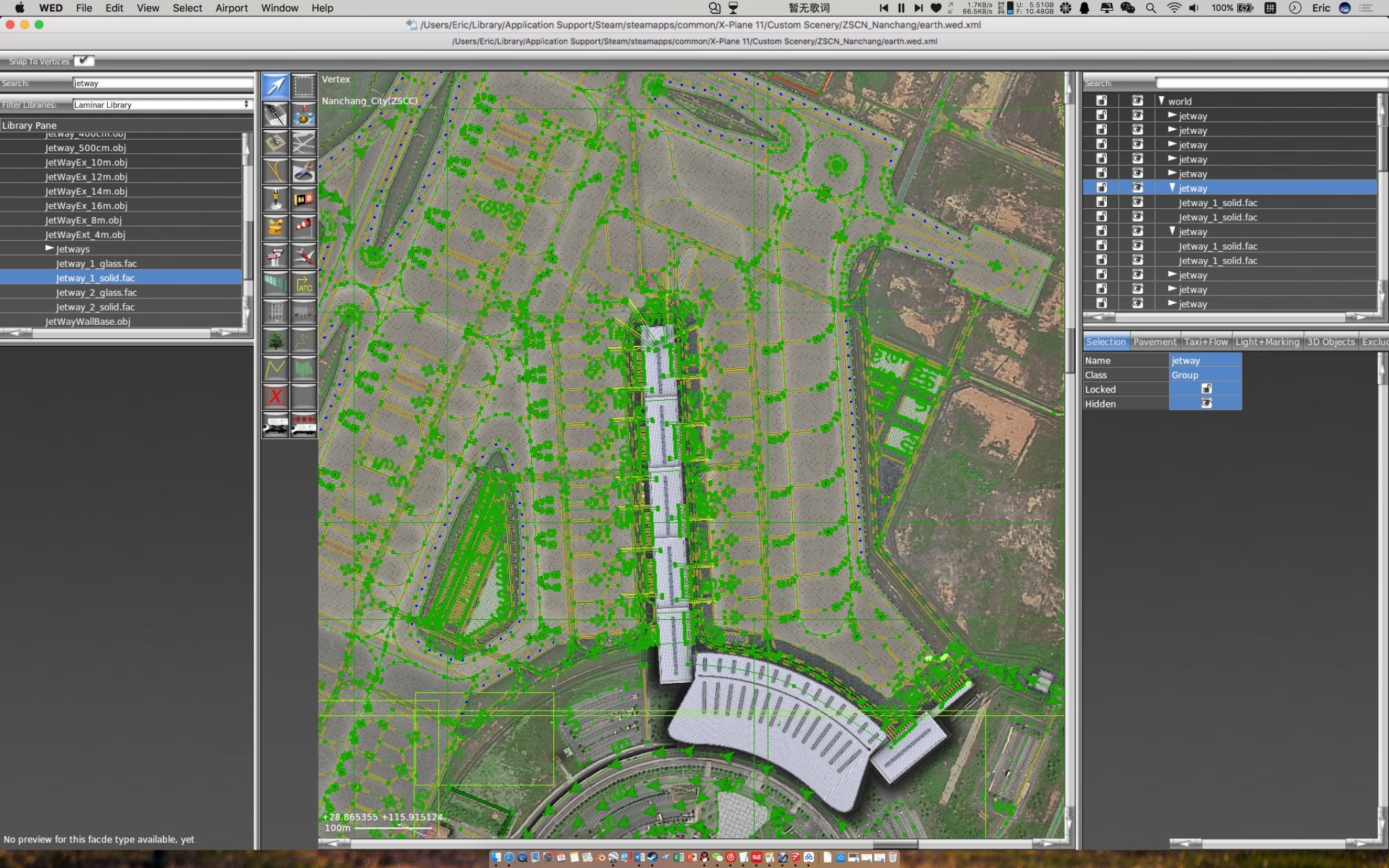This screenshot has width=1389, height=868.
Task: Open Spotlight search in menu bar
Action: [1151, 8]
